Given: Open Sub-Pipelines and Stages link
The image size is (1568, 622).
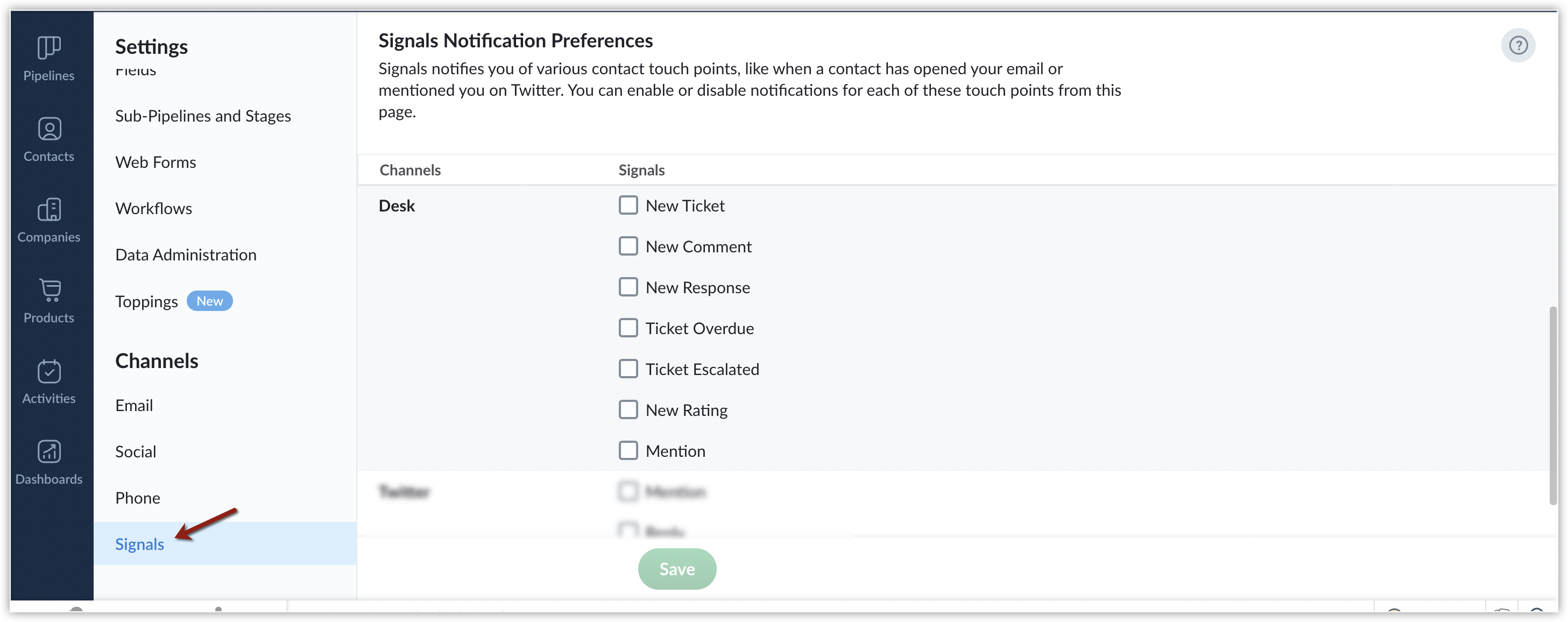Looking at the screenshot, I should coord(203,116).
